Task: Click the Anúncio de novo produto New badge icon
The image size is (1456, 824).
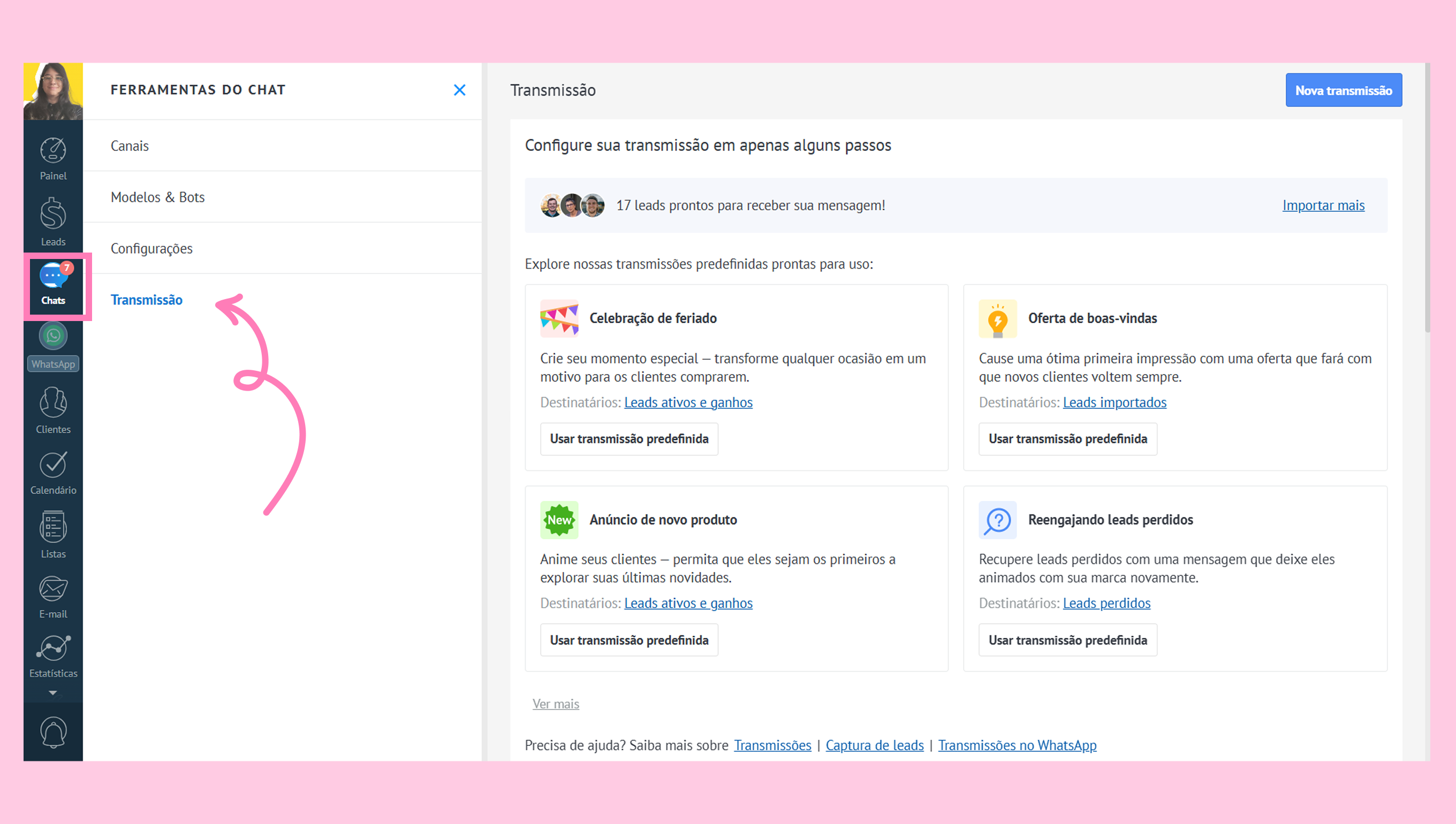Action: tap(559, 520)
